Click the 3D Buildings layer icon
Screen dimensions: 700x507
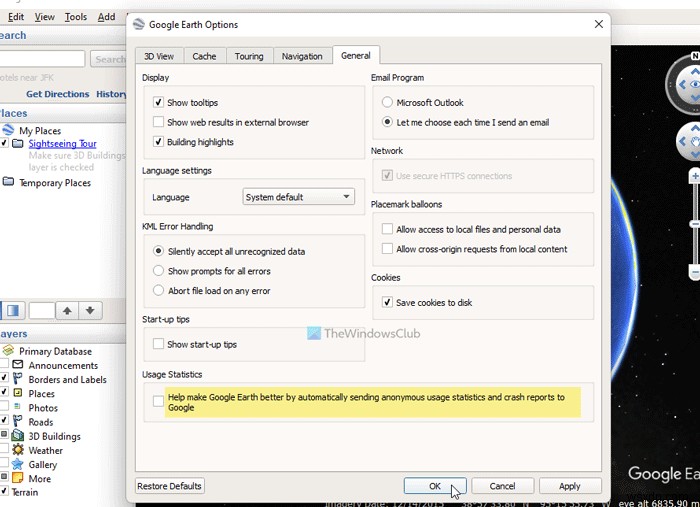[18, 437]
